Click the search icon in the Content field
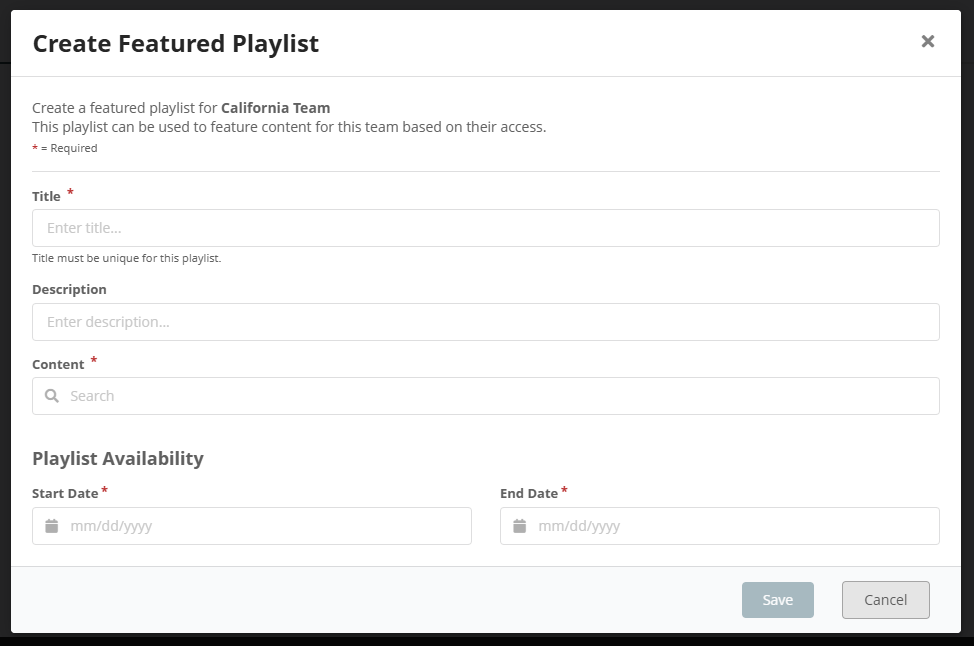Screen dimensions: 974x646 point(51,396)
